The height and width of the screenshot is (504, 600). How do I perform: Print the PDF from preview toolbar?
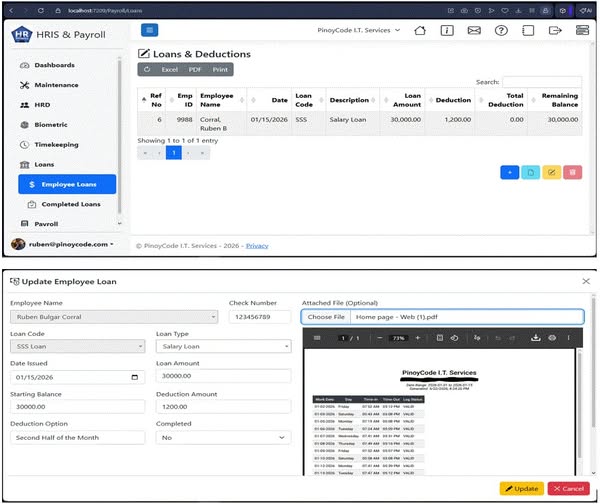click(x=552, y=338)
